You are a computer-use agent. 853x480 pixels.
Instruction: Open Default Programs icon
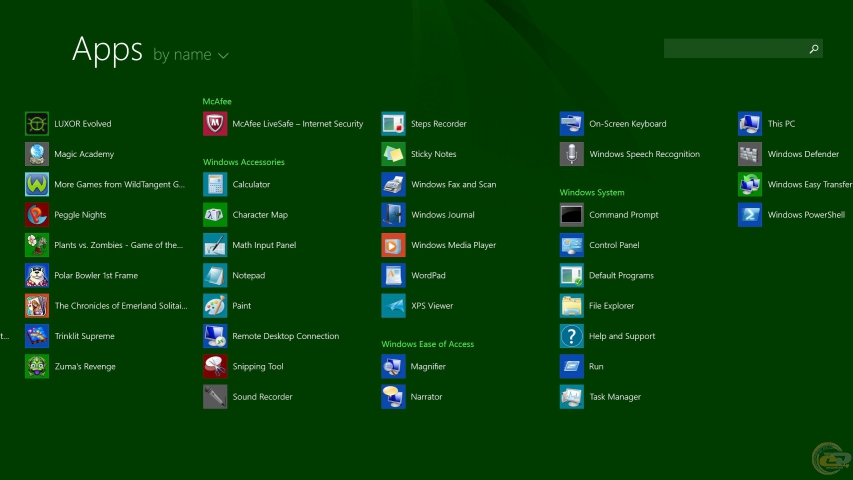(572, 275)
